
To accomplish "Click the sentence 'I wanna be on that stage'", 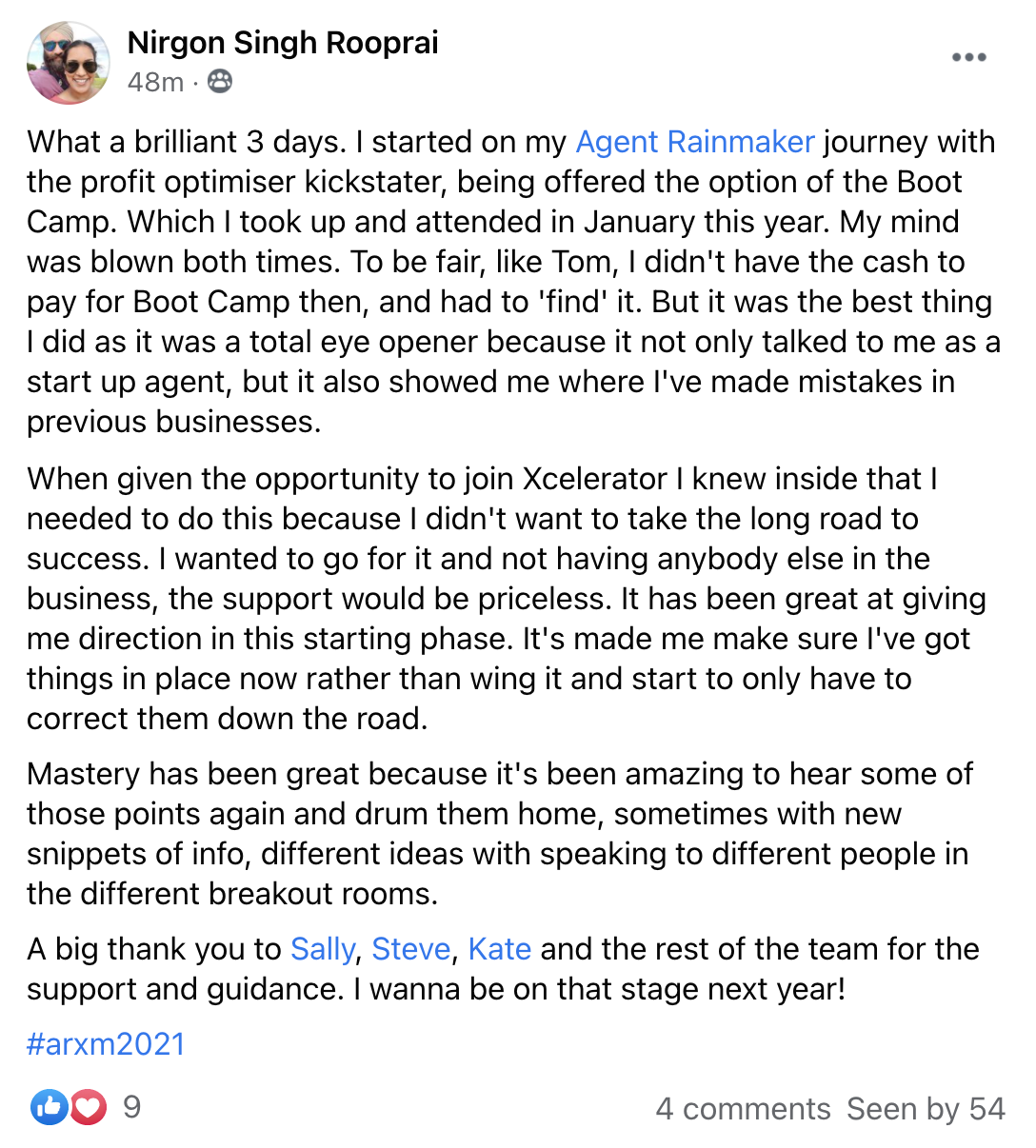I will pyautogui.click(x=598, y=989).
